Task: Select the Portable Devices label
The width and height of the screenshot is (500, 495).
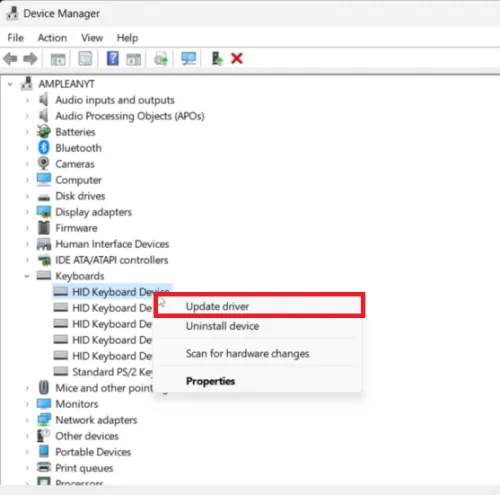Action: coord(93,452)
